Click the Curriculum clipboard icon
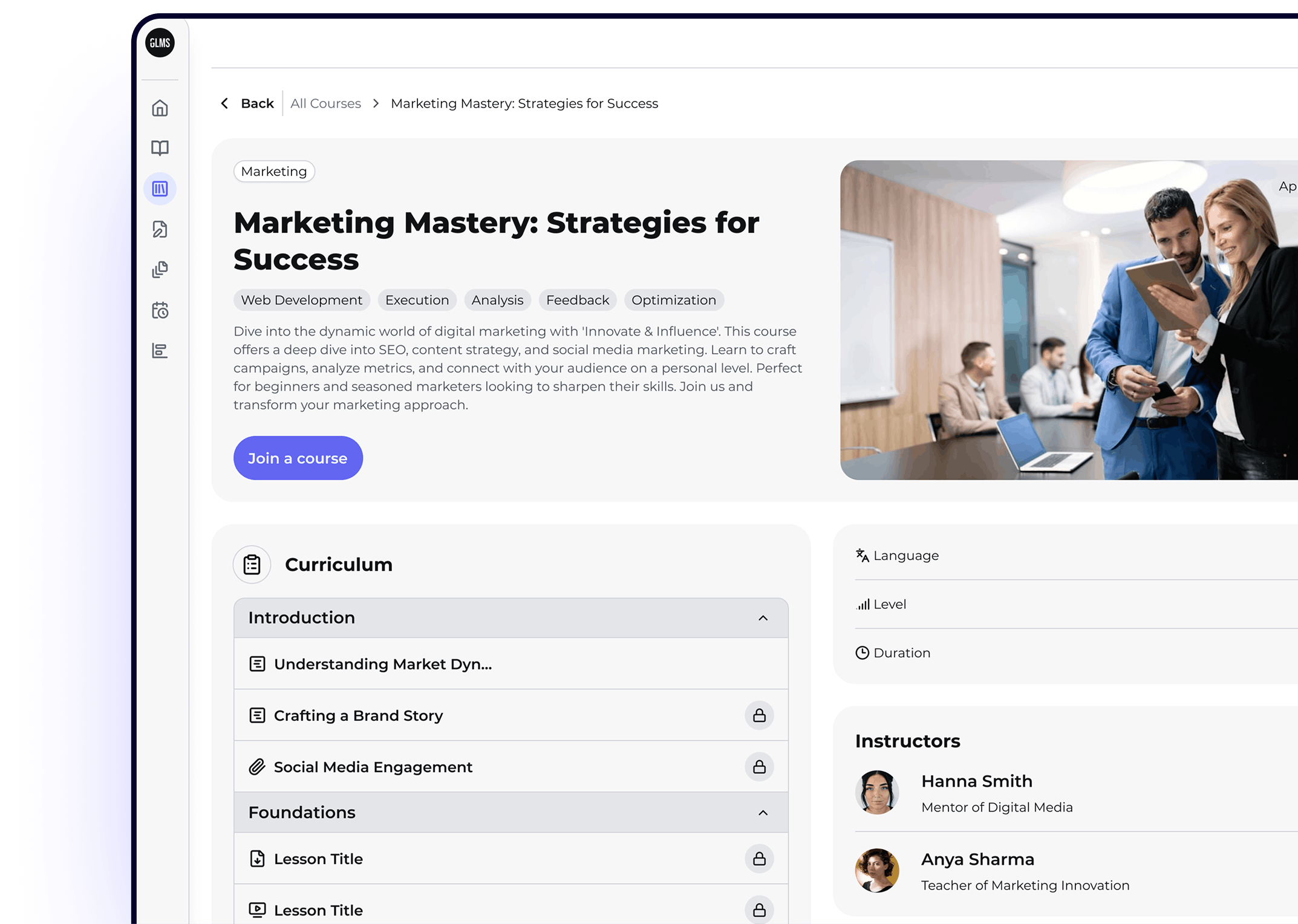The width and height of the screenshot is (1298, 924). tap(252, 564)
